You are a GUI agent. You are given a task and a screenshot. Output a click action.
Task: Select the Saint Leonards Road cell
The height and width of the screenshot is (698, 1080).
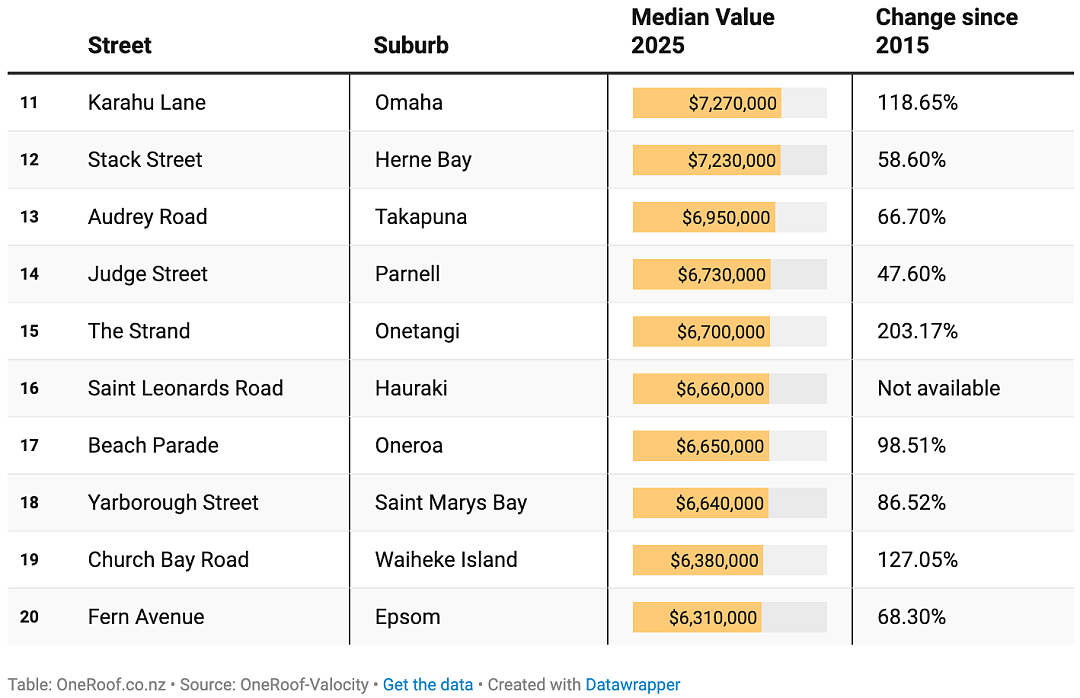click(x=185, y=388)
